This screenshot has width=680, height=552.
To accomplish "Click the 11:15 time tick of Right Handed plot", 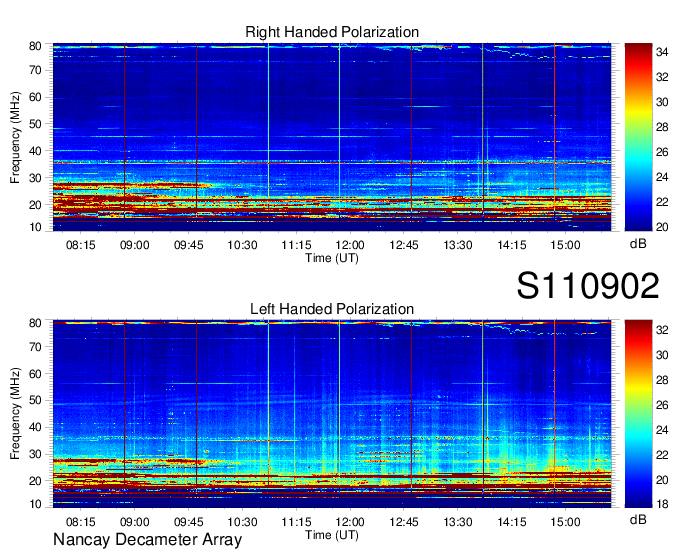I will point(296,245).
